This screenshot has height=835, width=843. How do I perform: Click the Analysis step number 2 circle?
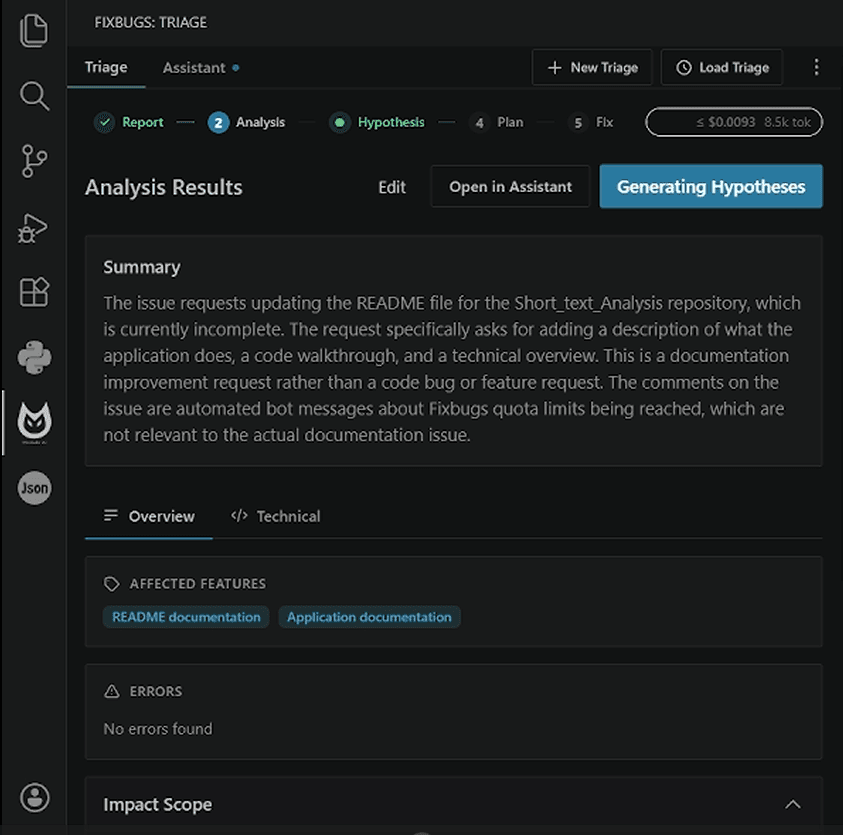(x=218, y=123)
